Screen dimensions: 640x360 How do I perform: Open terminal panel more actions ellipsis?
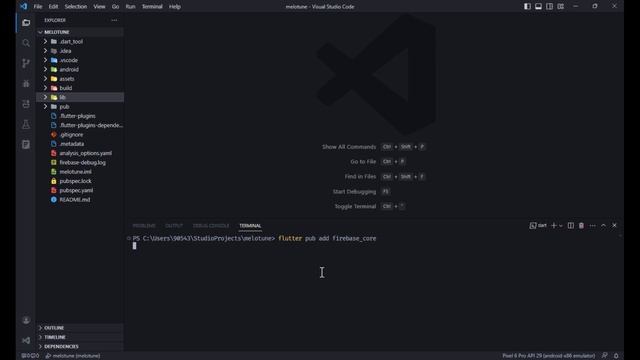(x=592, y=226)
